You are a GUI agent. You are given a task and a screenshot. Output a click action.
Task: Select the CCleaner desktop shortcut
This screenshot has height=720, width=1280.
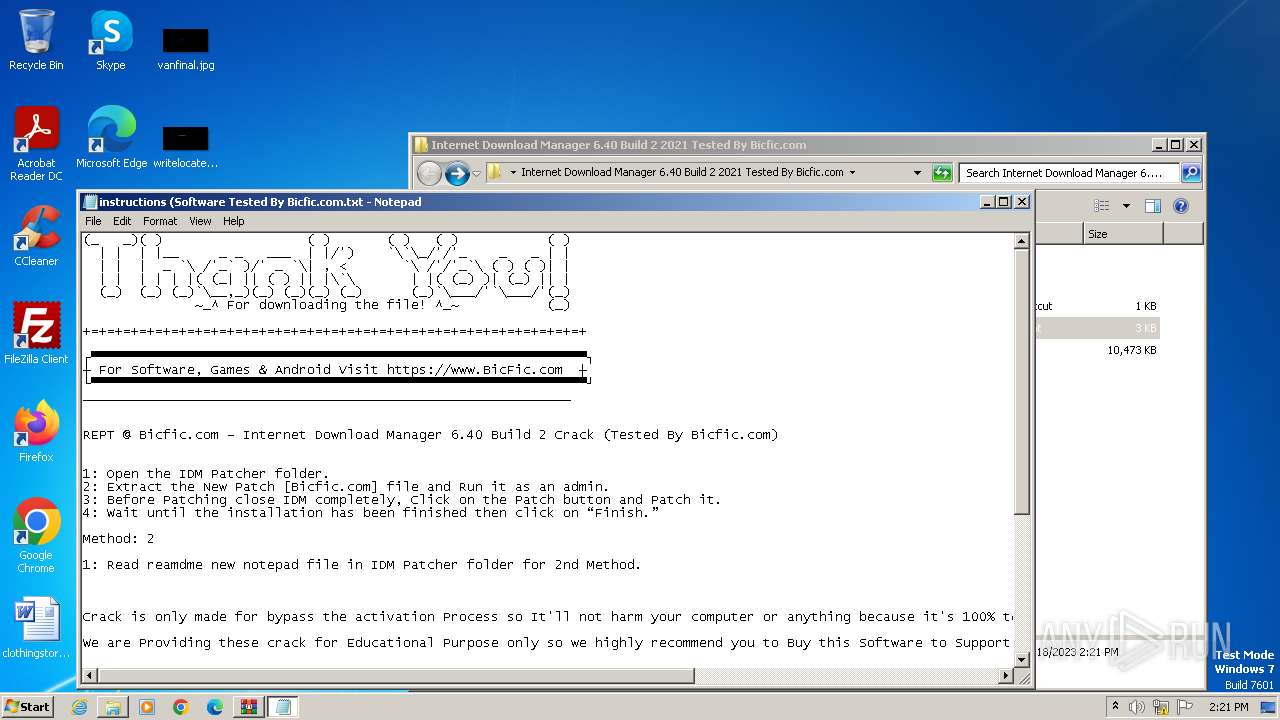[x=36, y=236]
